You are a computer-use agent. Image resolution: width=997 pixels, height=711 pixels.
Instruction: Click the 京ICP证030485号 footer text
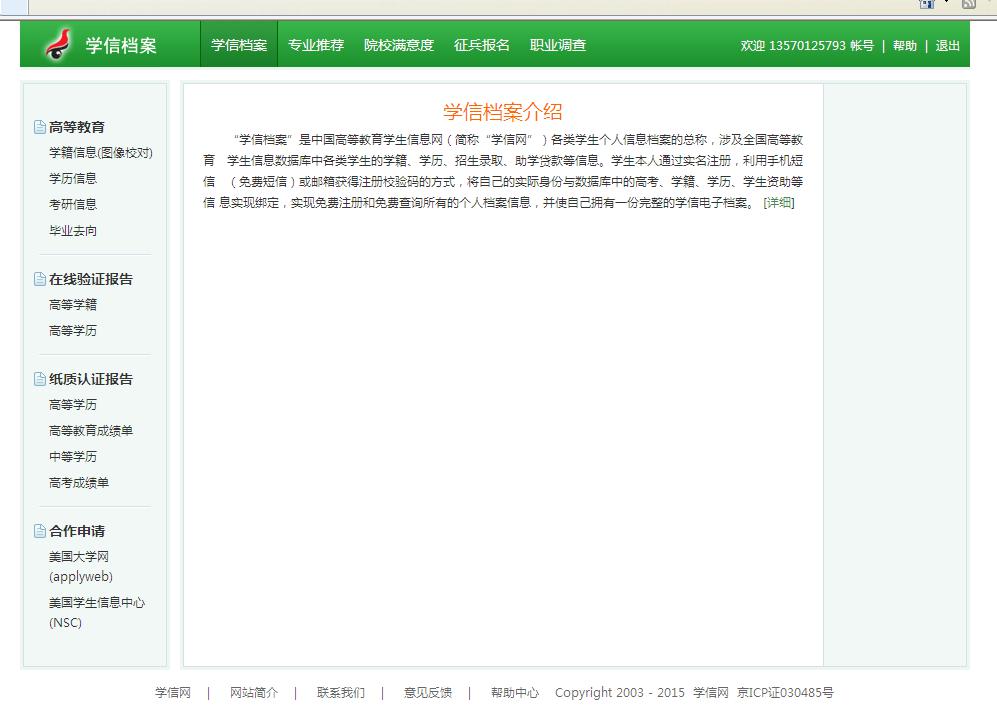pos(785,693)
